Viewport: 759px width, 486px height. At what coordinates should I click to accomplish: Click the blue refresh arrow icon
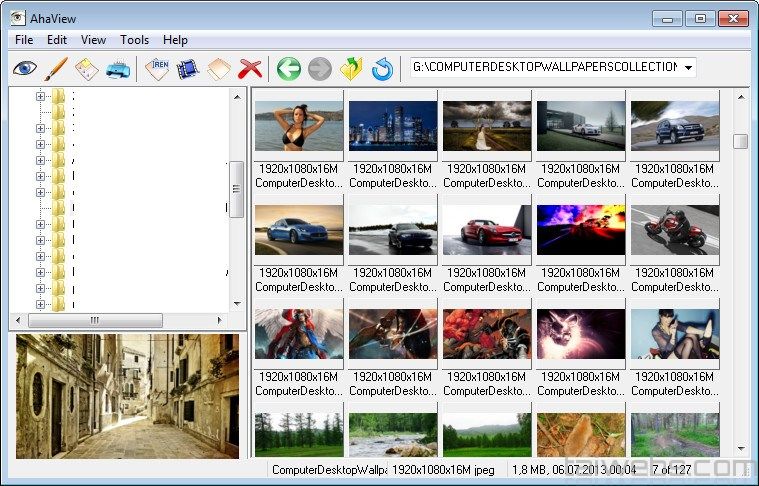pos(382,69)
